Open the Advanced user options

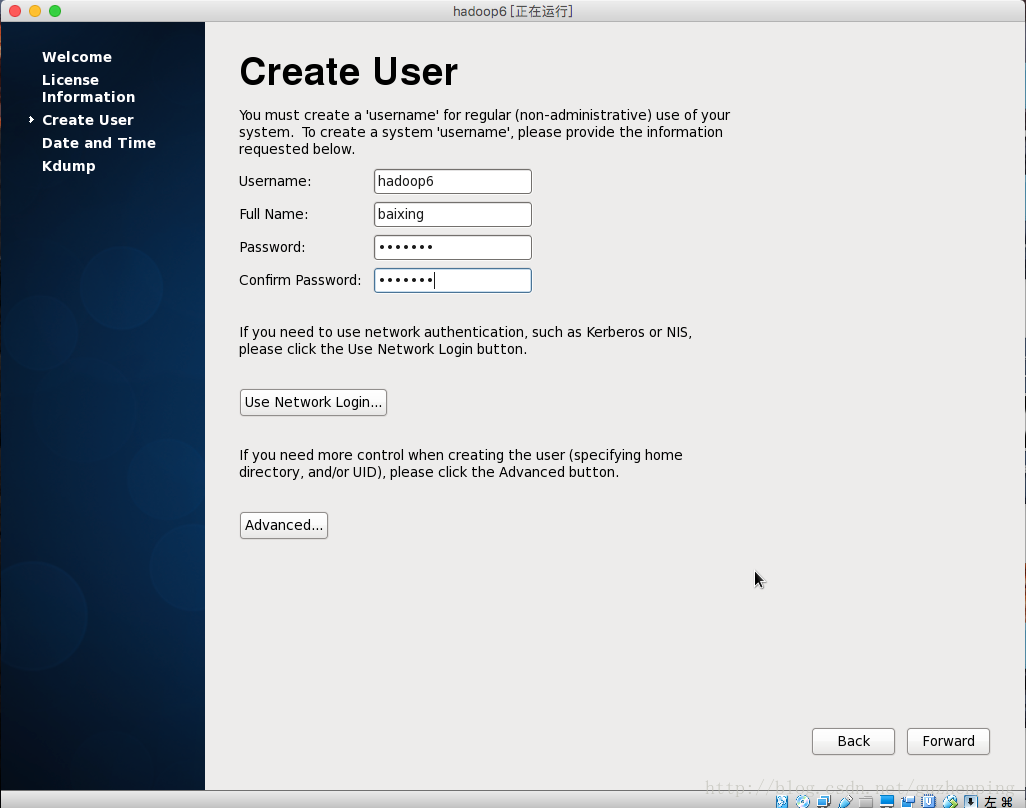click(x=284, y=525)
